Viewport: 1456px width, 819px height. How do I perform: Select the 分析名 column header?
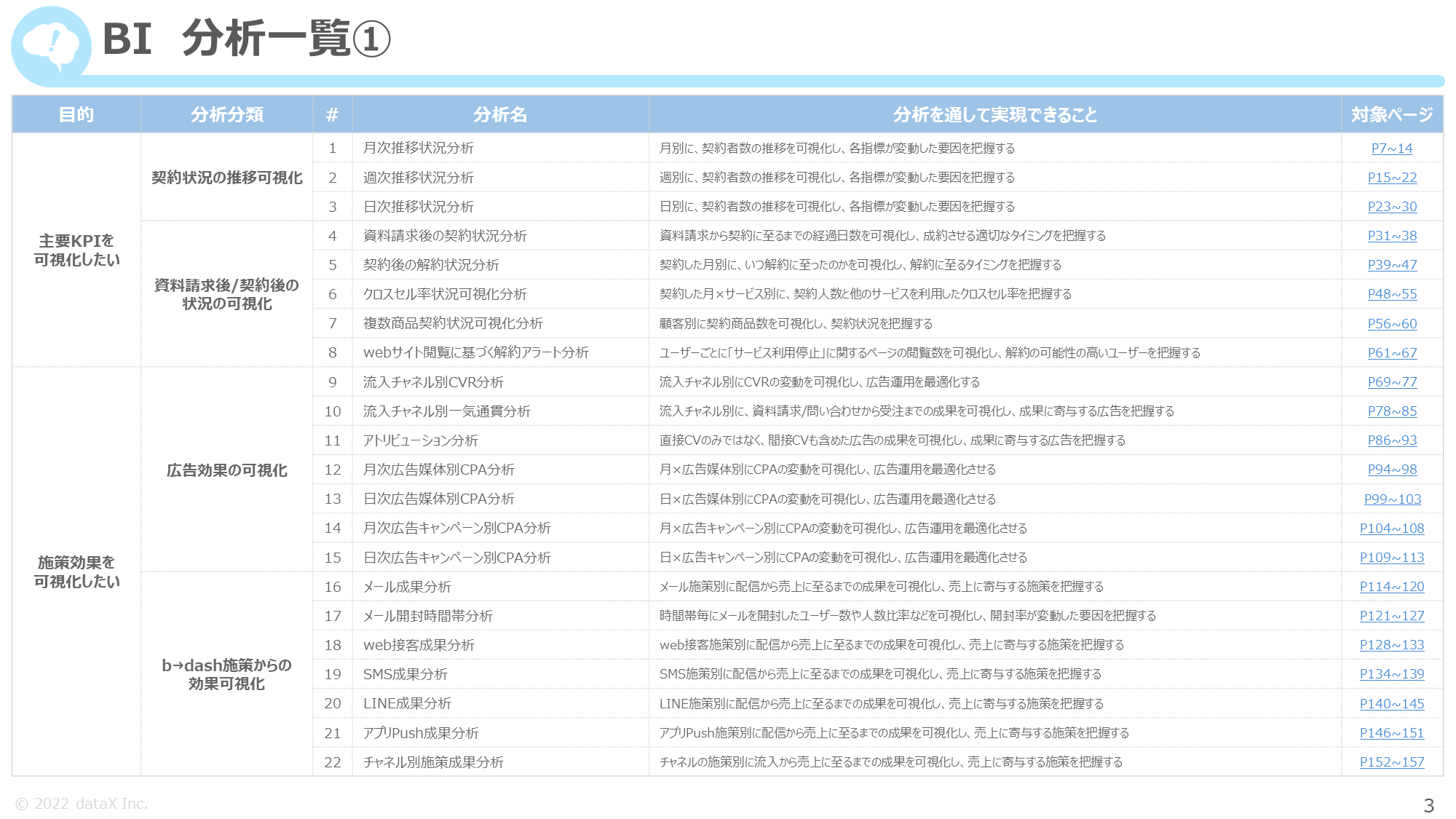[x=500, y=114]
